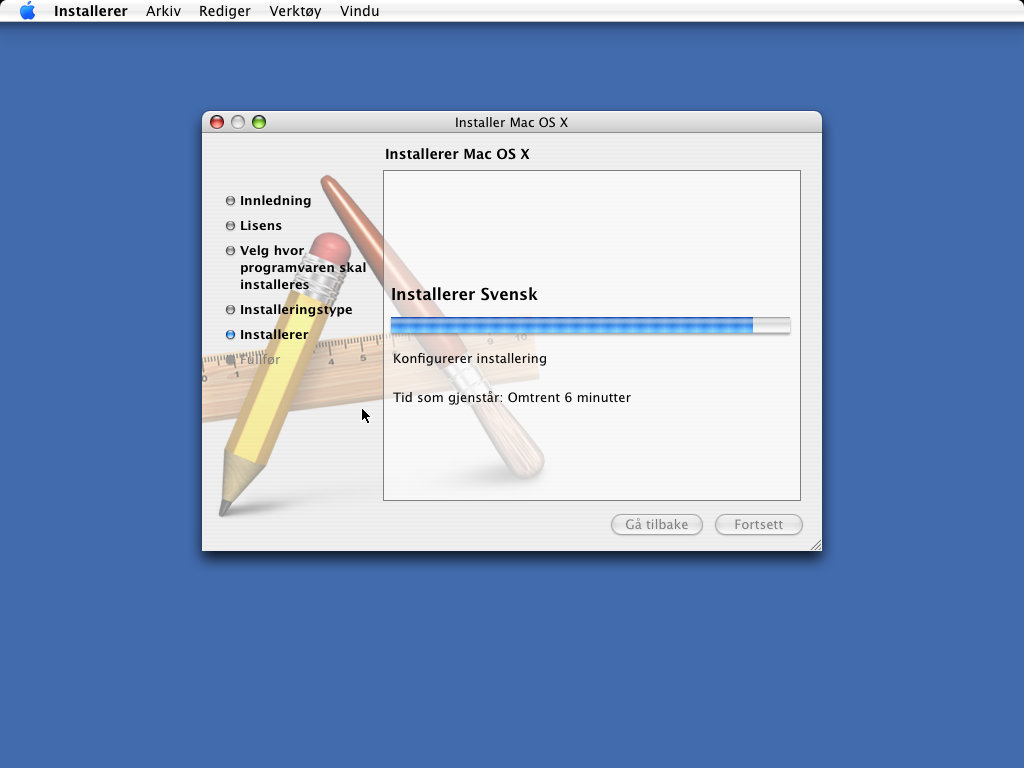Click the Installeringstype step bullet

click(231, 310)
